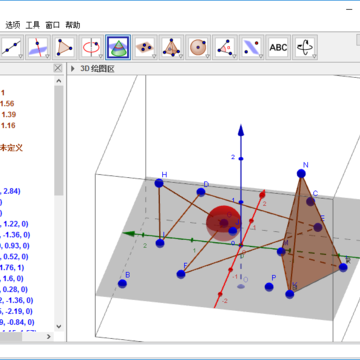This screenshot has width=360, height=360.
Task: Click the coordinate row ending 2.84)
Action: point(10,191)
